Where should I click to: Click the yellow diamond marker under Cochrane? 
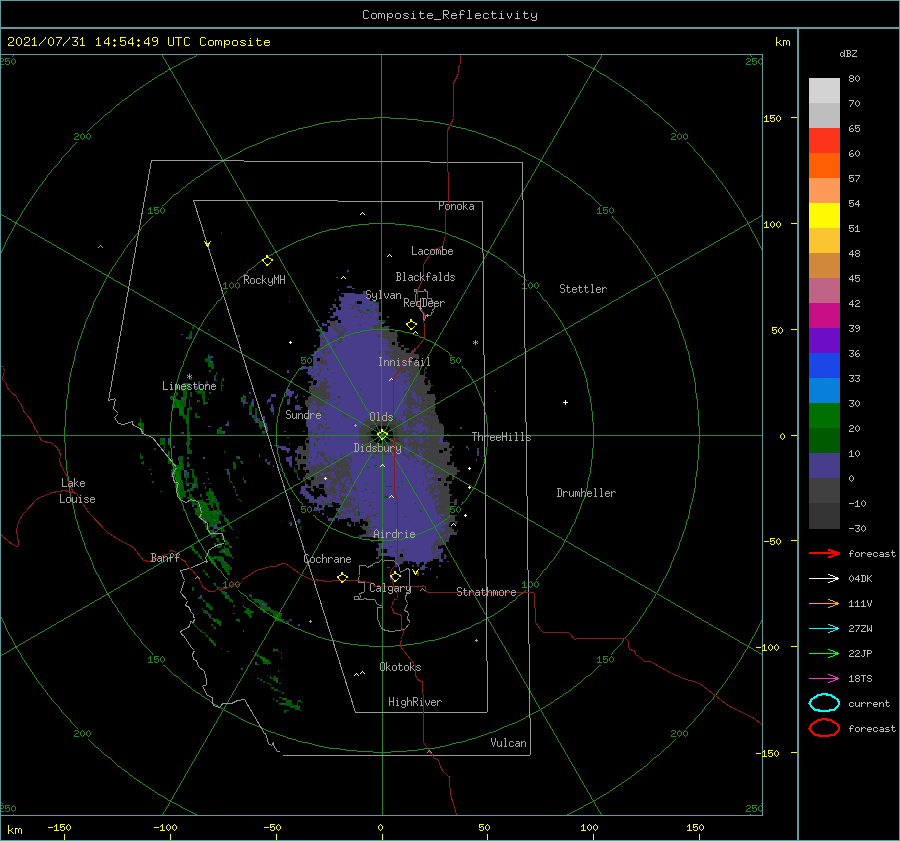pyautogui.click(x=342, y=577)
